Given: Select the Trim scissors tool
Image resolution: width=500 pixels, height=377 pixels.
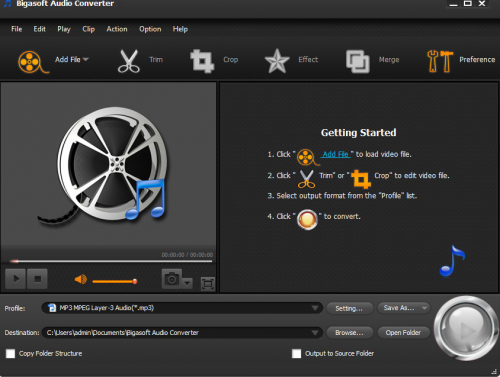Looking at the screenshot, I should (128, 61).
